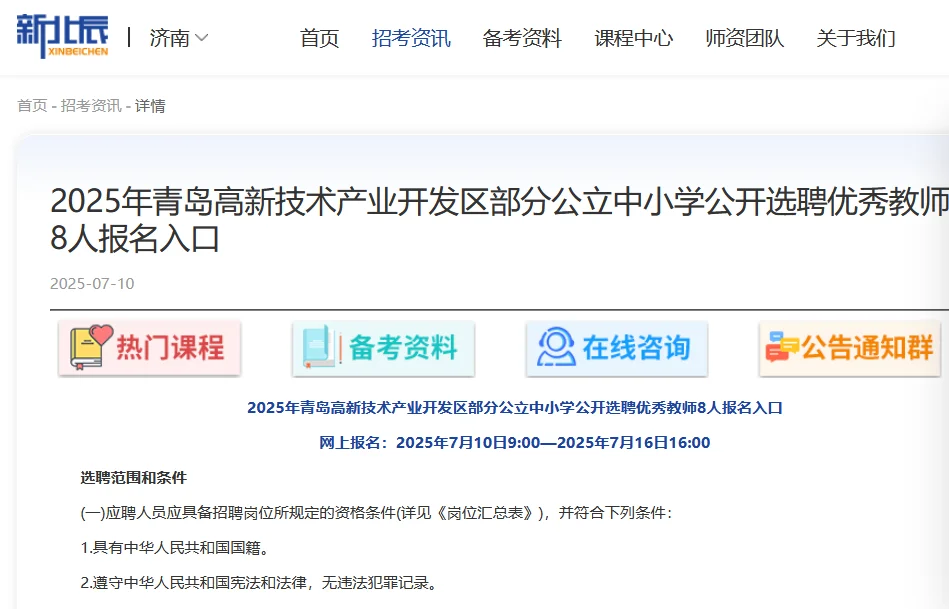Open the 师资团队 nav item
Viewport: 949px width, 609px height.
[744, 38]
